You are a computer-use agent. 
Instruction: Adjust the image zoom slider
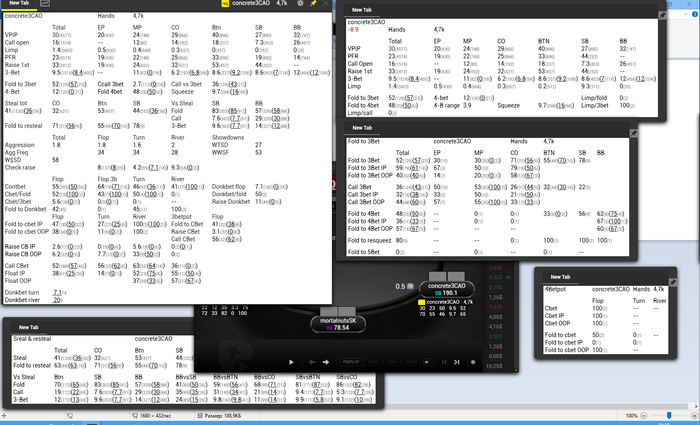669,416
